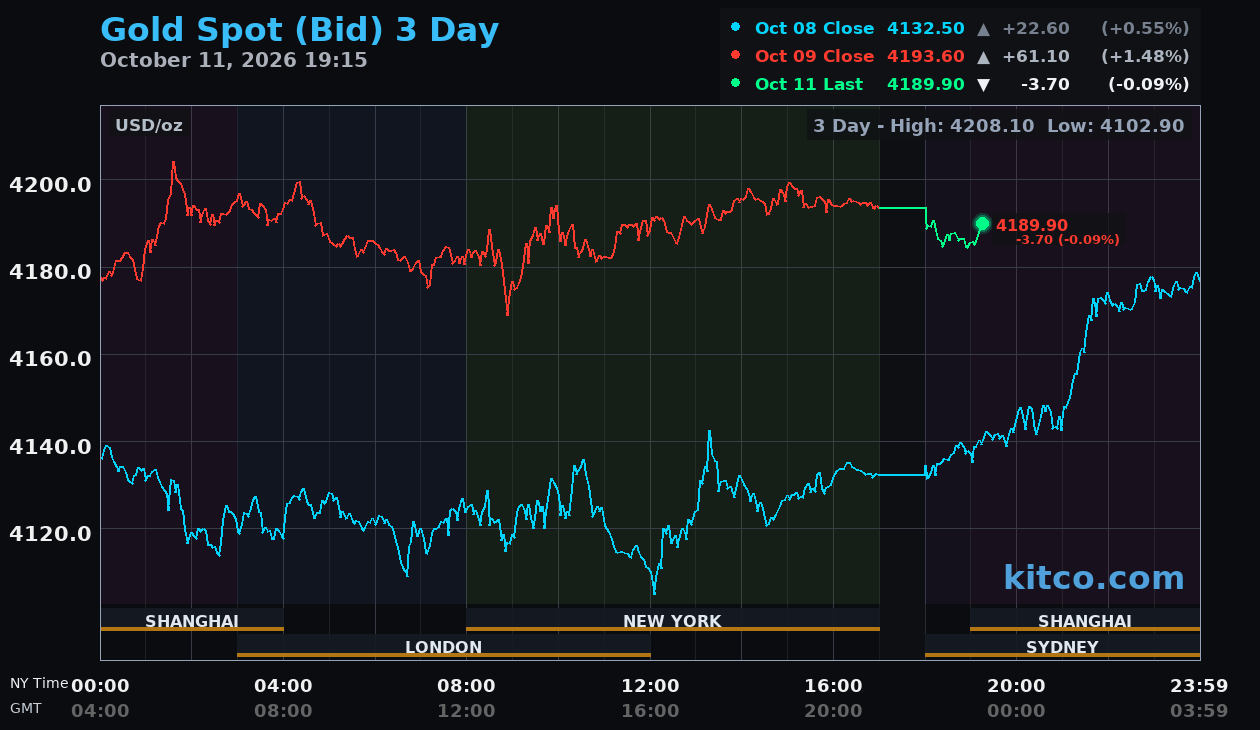1260x730 pixels.
Task: Click the 'Oct 11 Last' legend label
Action: (809, 85)
